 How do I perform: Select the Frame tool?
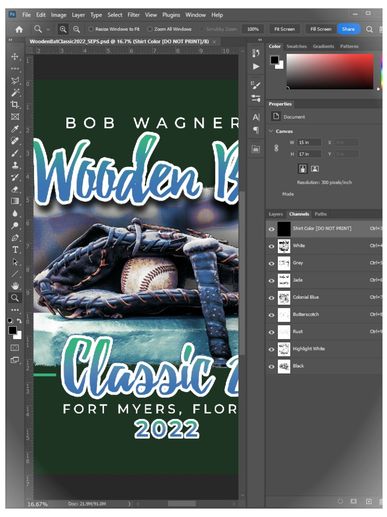pyautogui.click(x=15, y=117)
